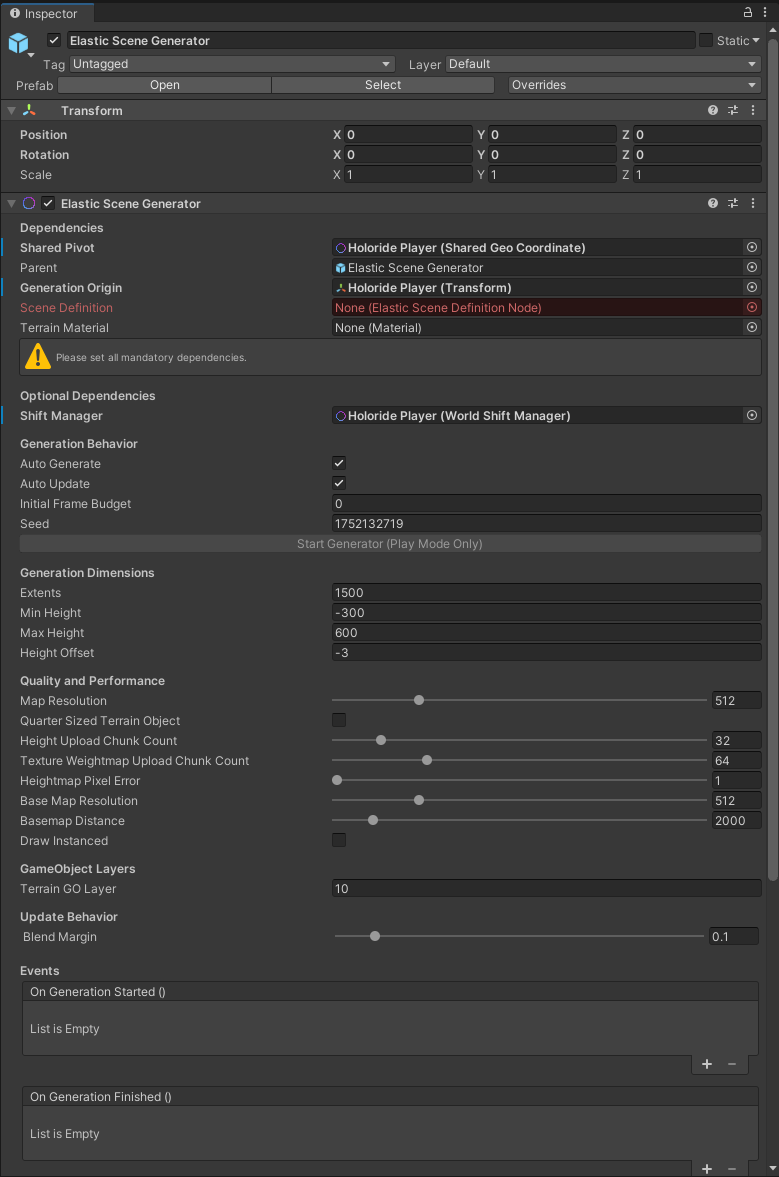Viewport: 779px width, 1177px height.
Task: Click the Inspector lock icon
Action: pos(748,13)
